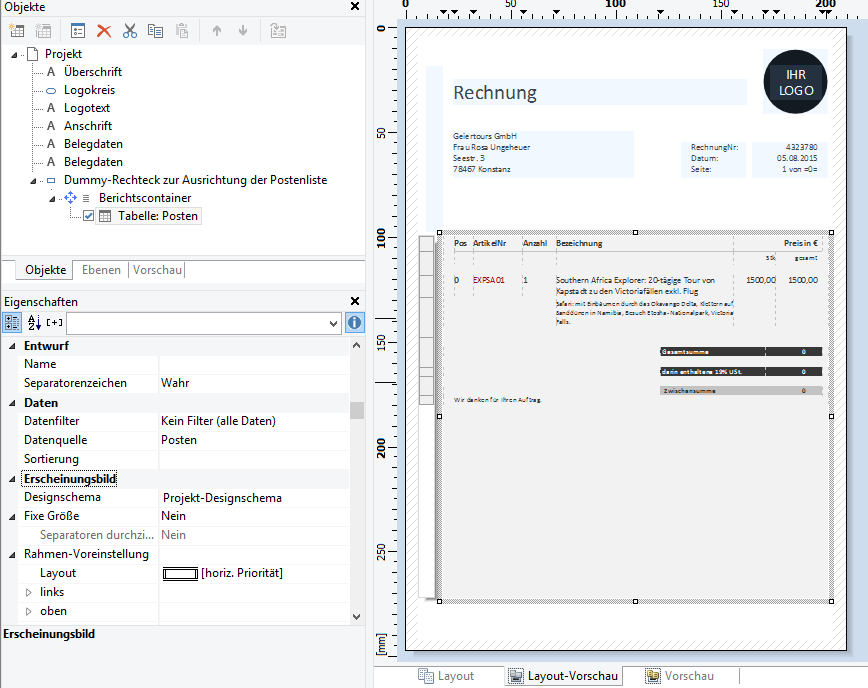Click the Datenfilter value field
The width and height of the screenshot is (868, 688).
point(254,421)
